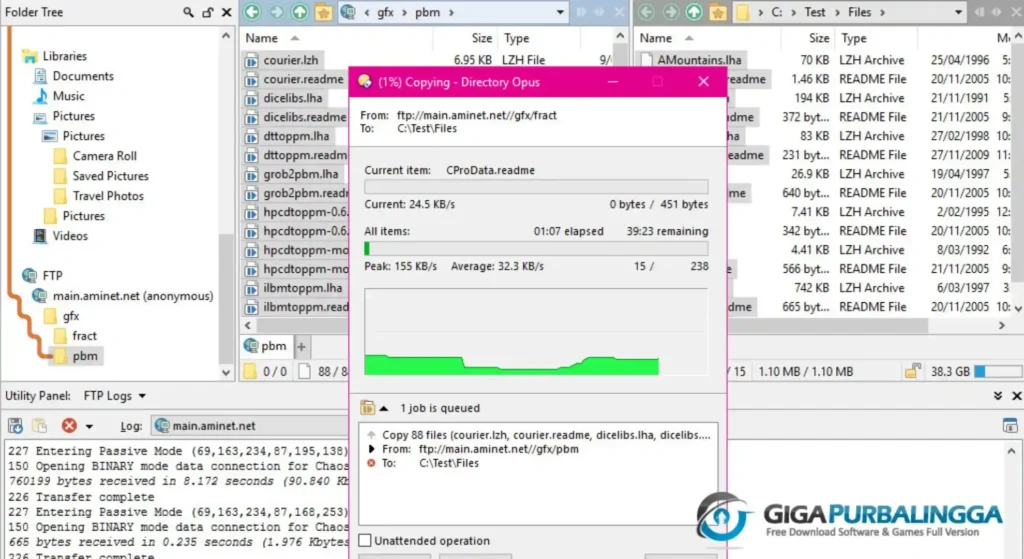Remove queued job with red X icon
This screenshot has height=559, width=1024.
click(x=372, y=463)
